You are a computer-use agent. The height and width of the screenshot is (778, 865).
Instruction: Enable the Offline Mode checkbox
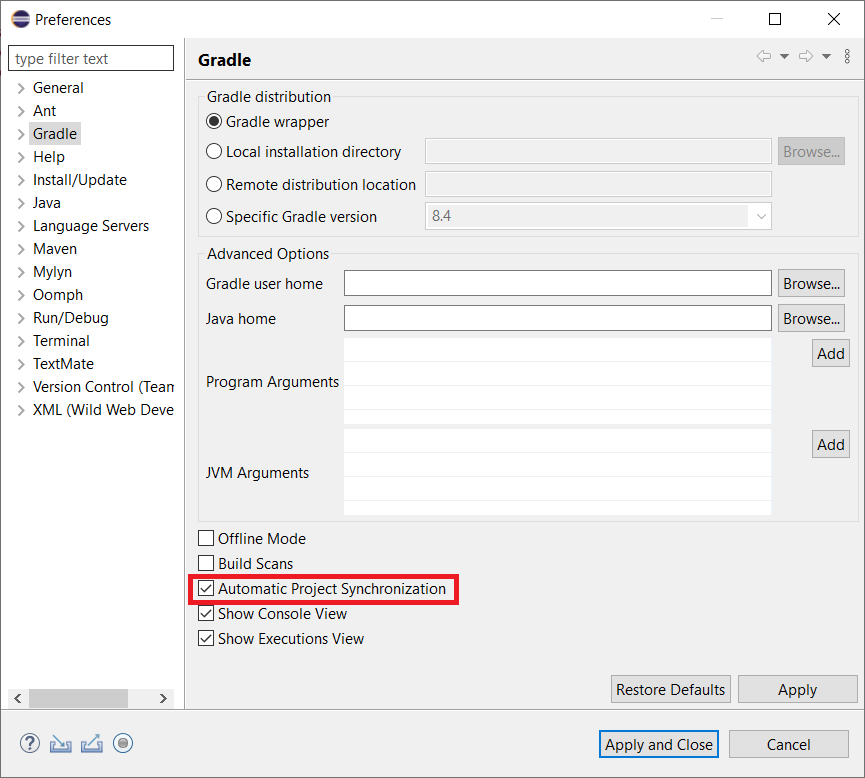point(206,539)
